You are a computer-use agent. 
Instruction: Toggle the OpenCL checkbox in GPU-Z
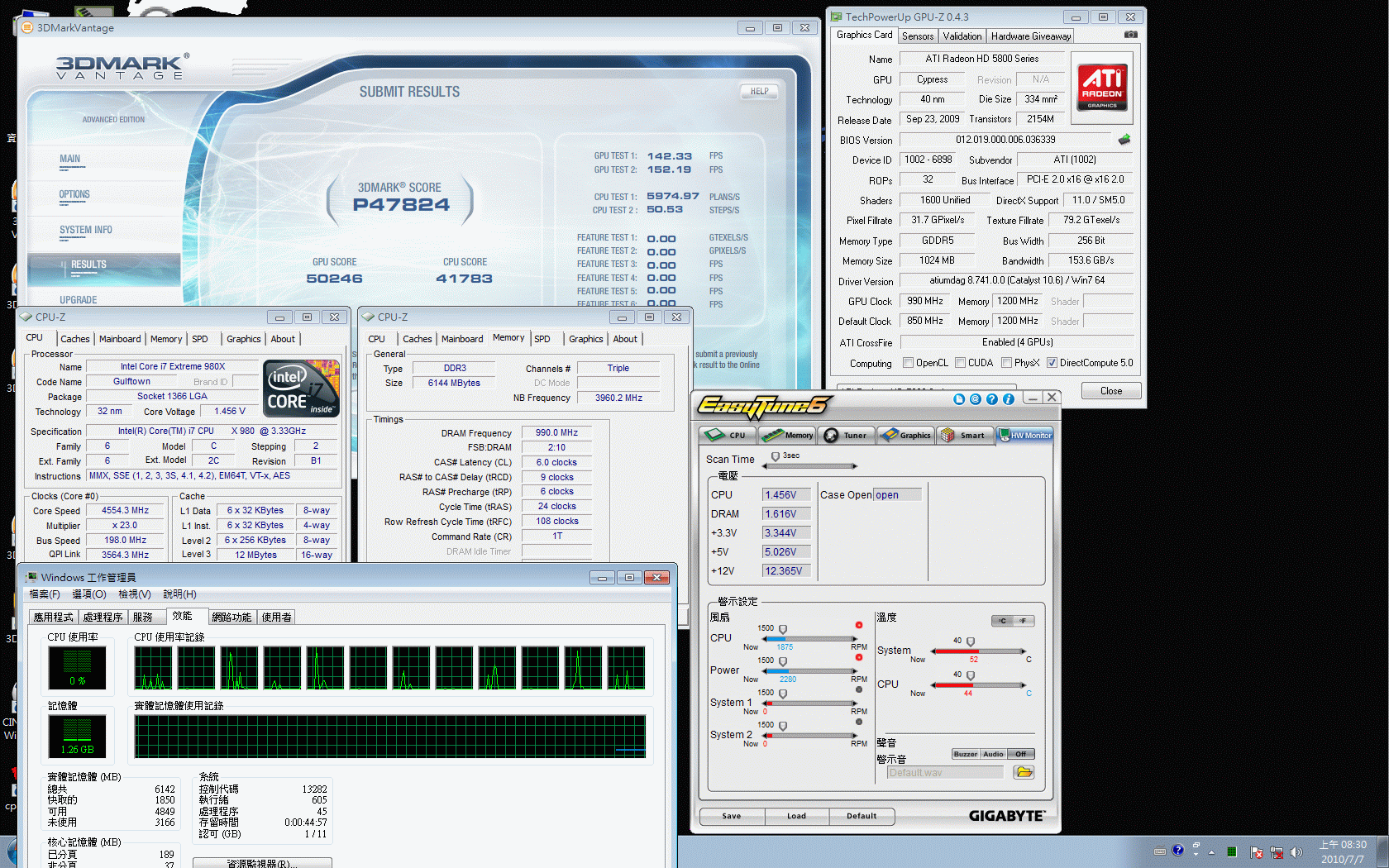[x=909, y=362]
